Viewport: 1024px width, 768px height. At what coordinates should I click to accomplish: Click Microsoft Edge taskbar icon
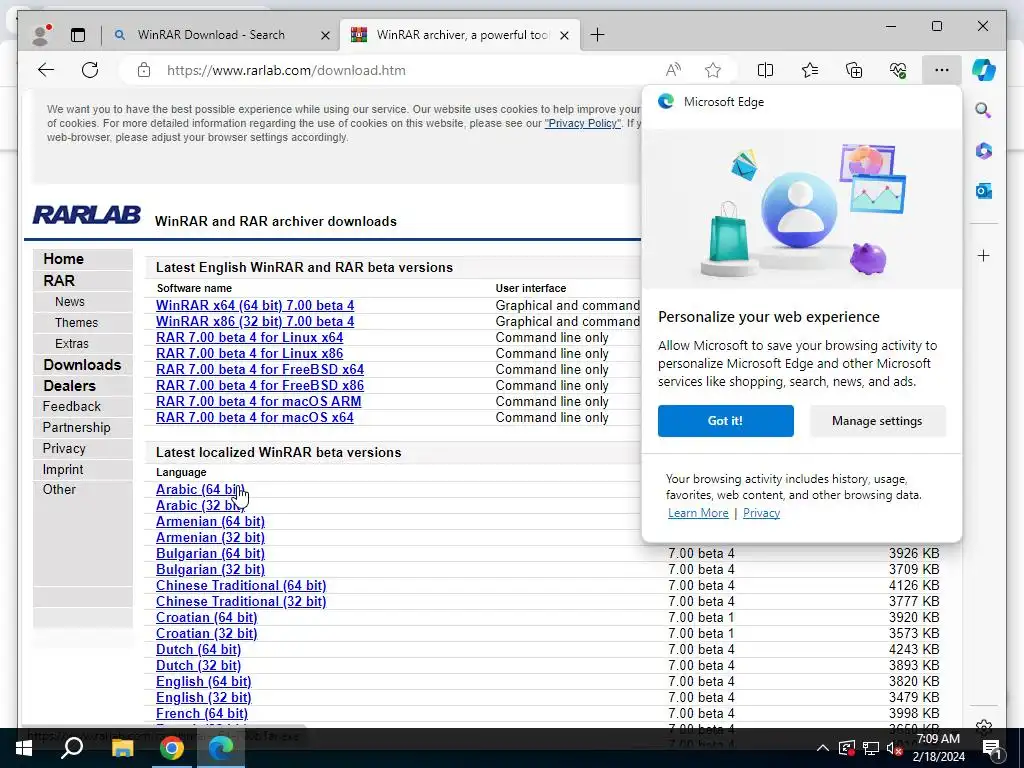point(221,748)
